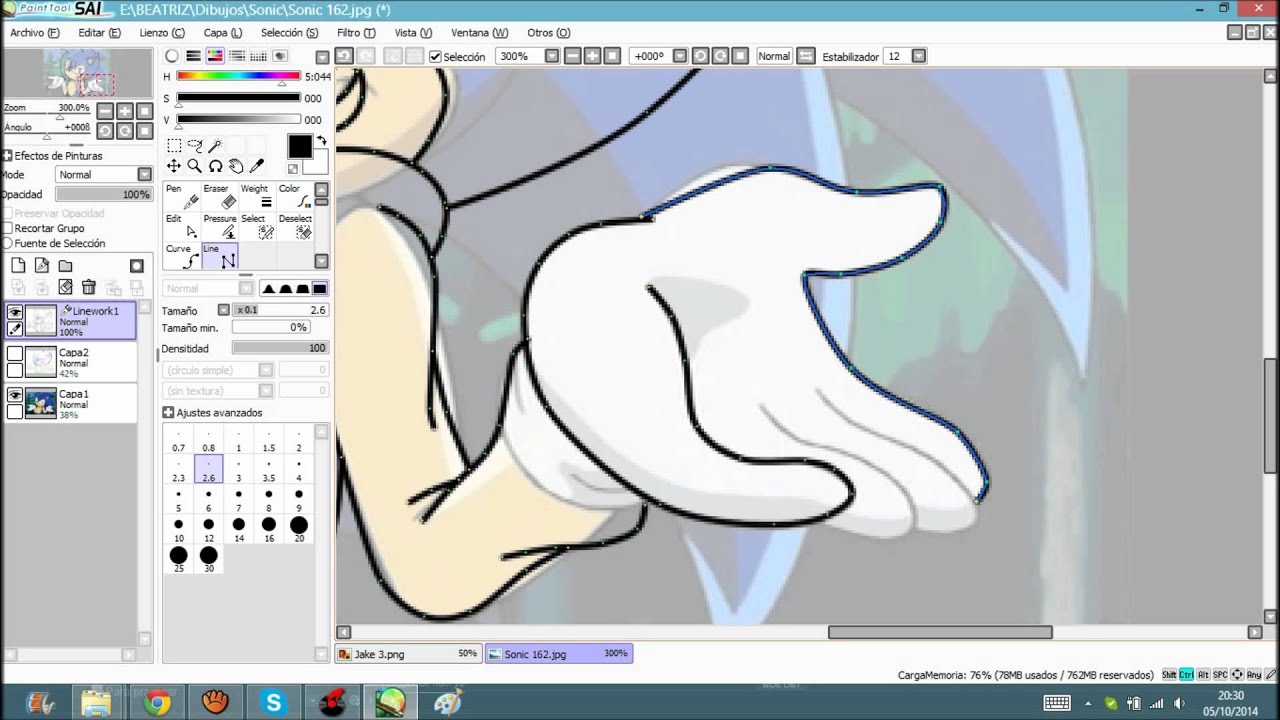
Task: Expand the Ajustes avanzados section
Action: pos(168,412)
